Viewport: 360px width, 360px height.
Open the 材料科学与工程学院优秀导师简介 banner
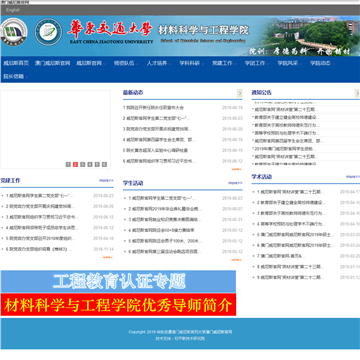click(118, 305)
